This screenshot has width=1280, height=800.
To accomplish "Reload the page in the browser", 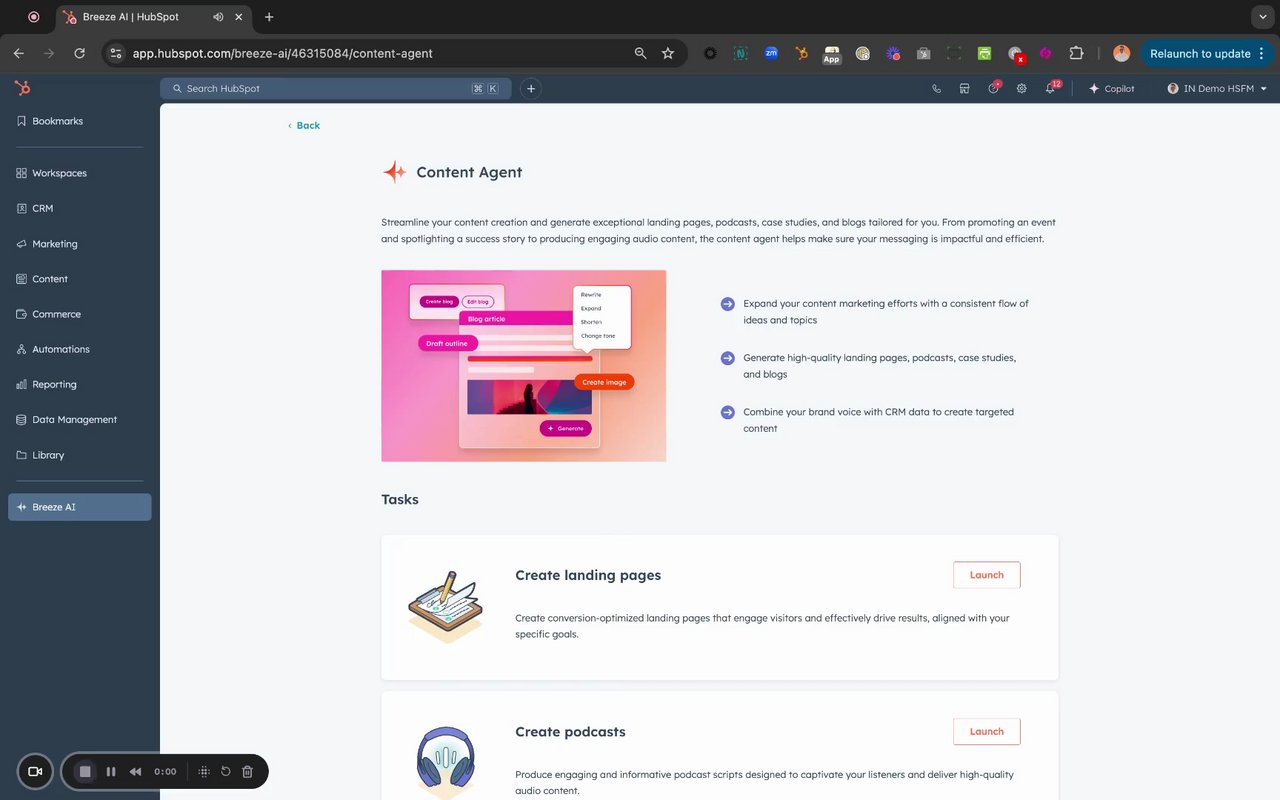I will click(x=80, y=53).
